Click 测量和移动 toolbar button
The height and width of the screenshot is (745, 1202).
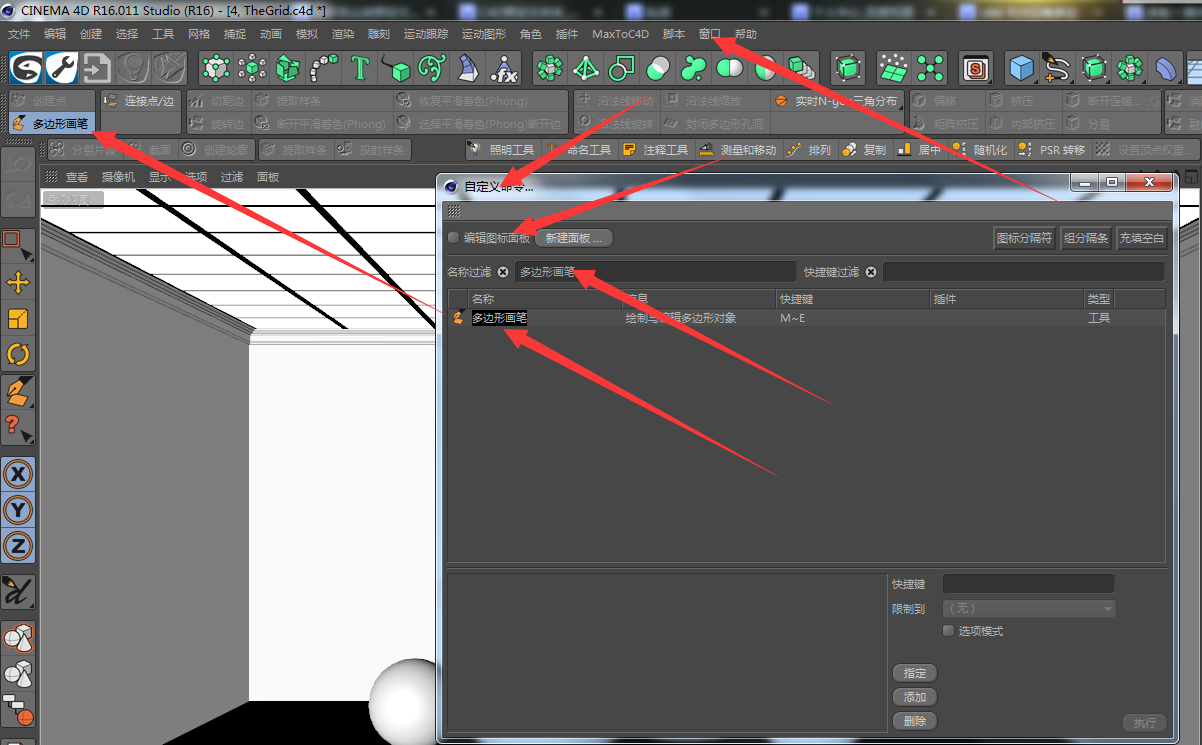tap(738, 150)
